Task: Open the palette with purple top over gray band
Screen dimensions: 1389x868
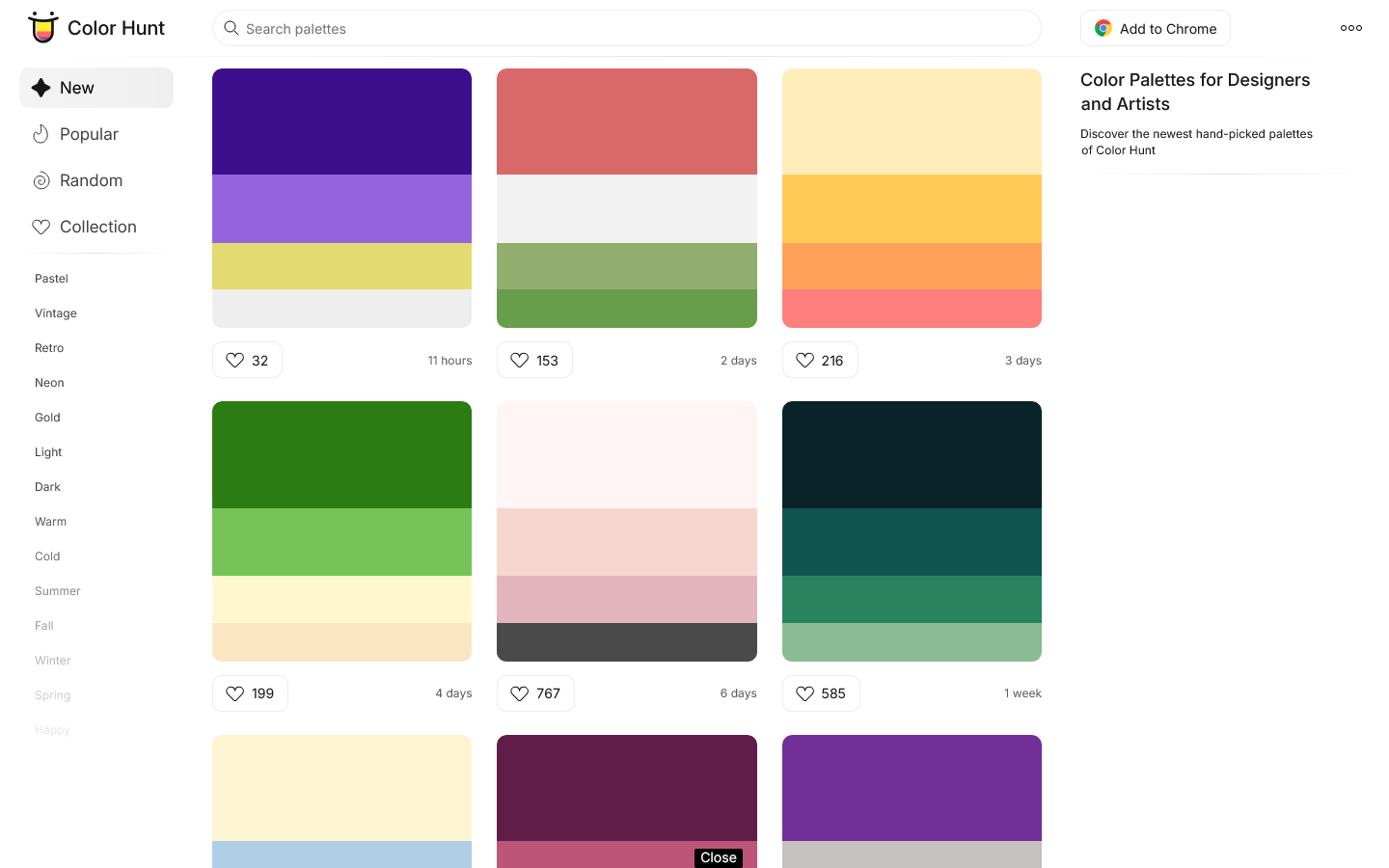Action: click(912, 801)
